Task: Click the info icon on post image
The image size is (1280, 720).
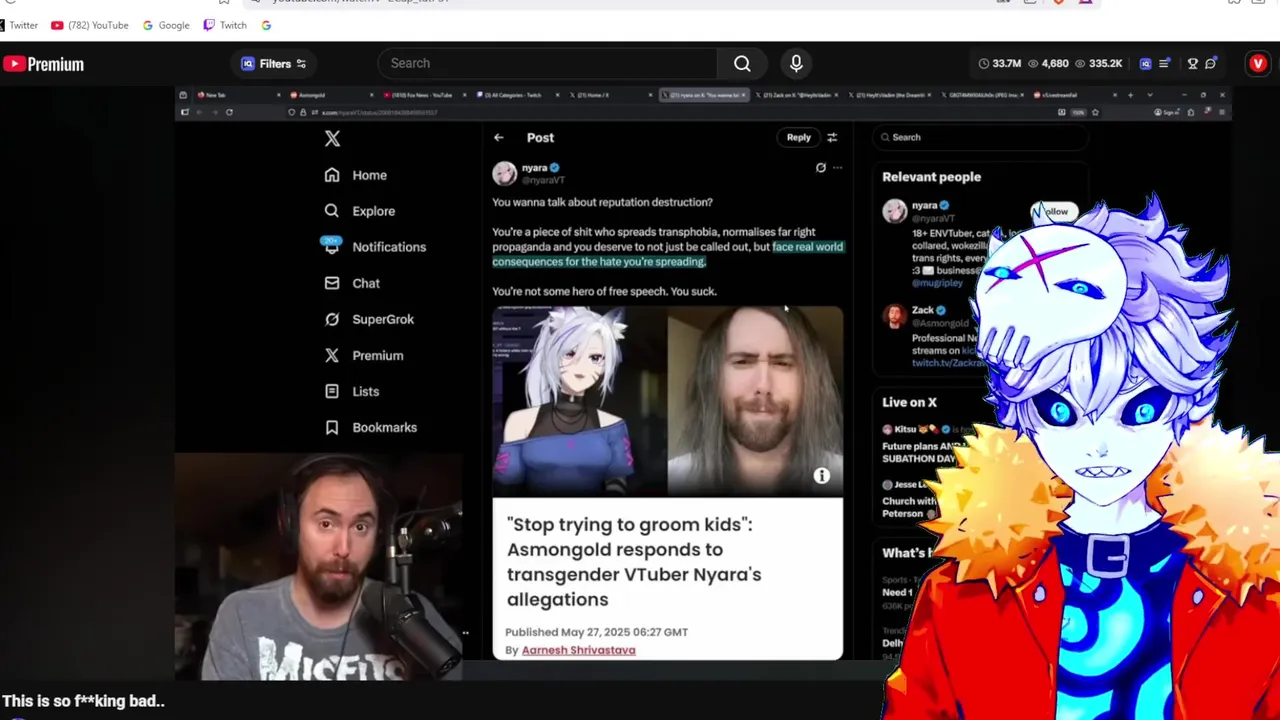Action: (821, 477)
